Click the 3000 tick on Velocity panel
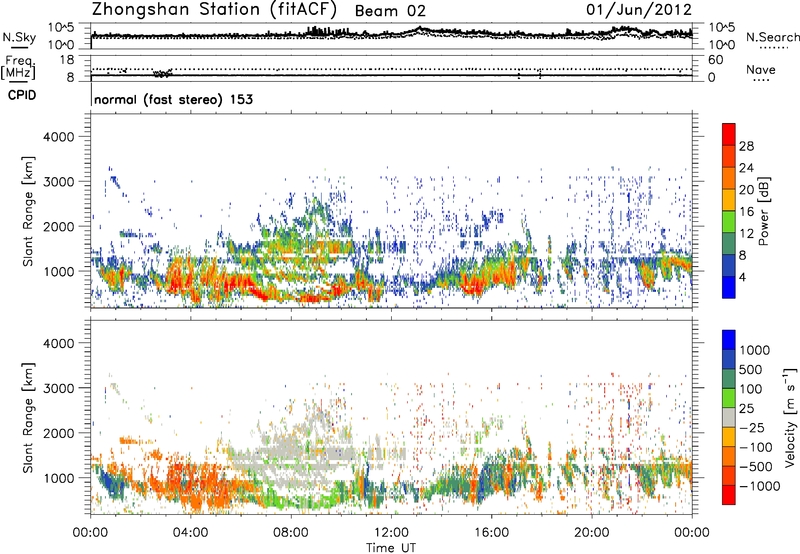This screenshot has height=554, width=800. tap(58, 388)
